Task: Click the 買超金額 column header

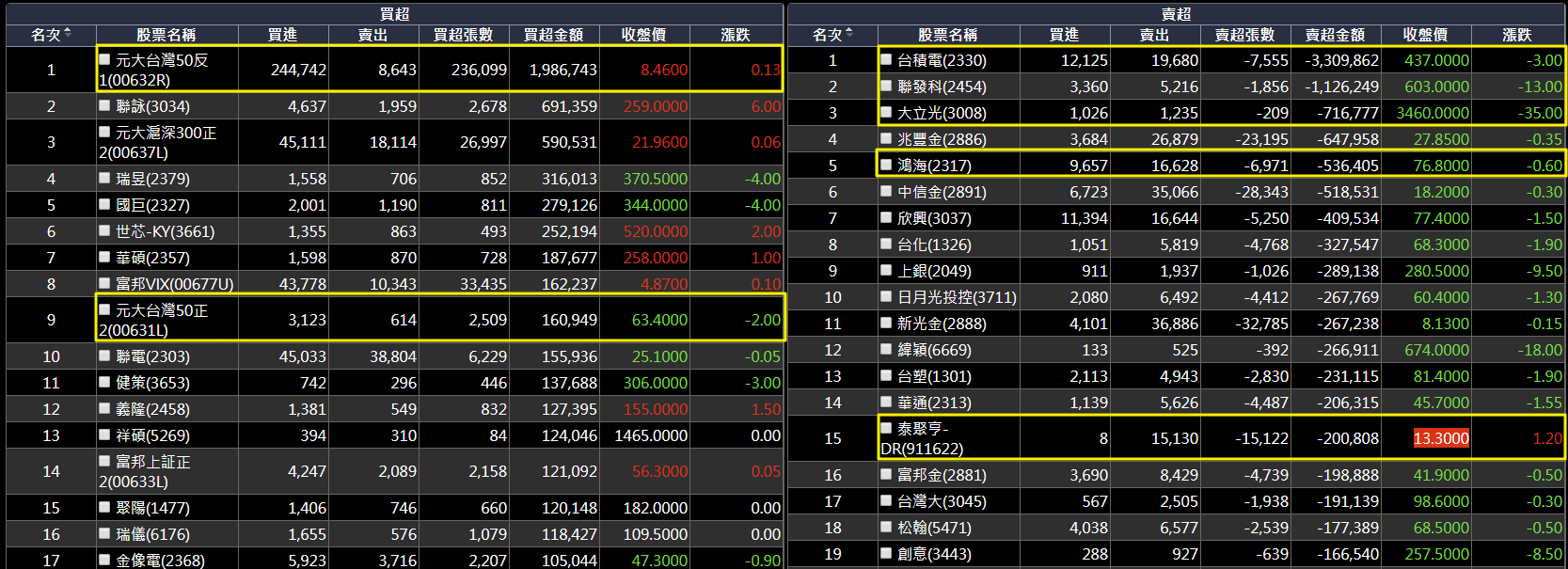Action: pos(553,35)
